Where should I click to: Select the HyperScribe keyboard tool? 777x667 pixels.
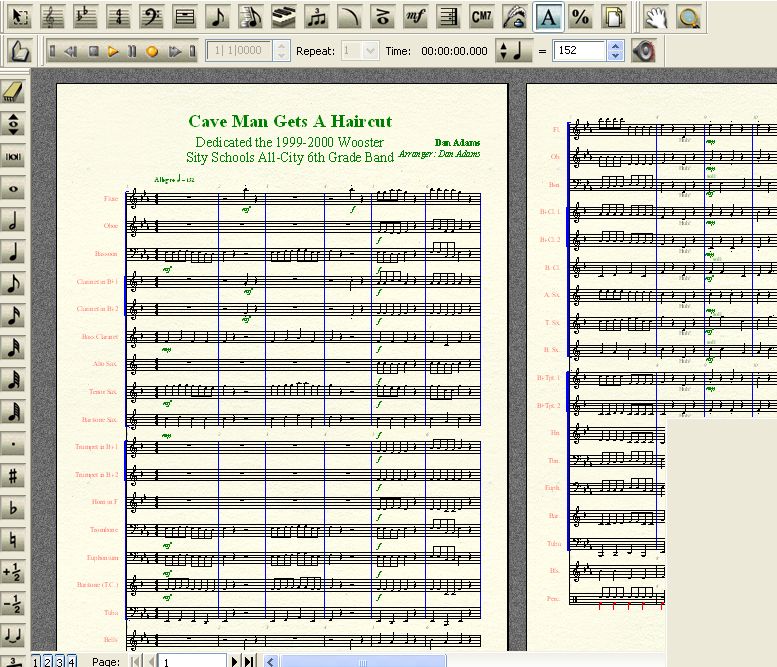(283, 17)
